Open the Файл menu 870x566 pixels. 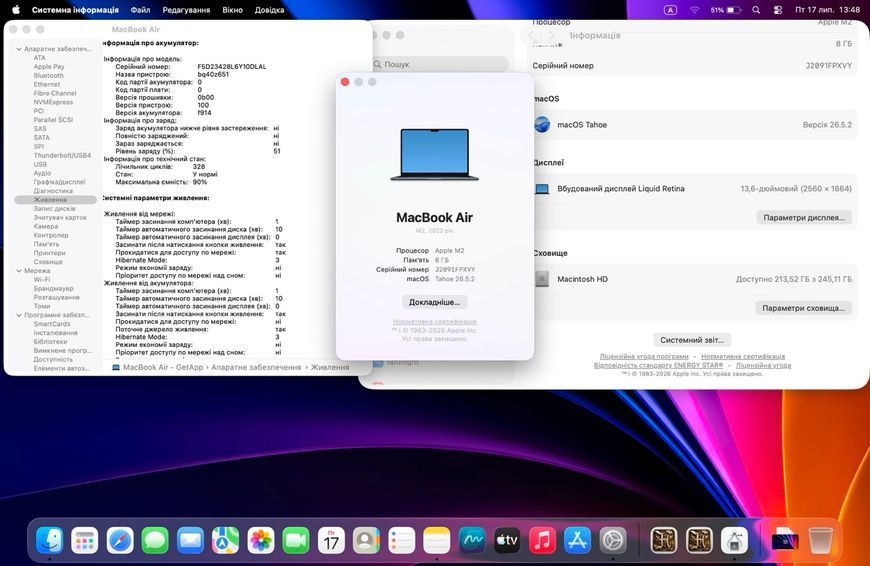point(140,9)
